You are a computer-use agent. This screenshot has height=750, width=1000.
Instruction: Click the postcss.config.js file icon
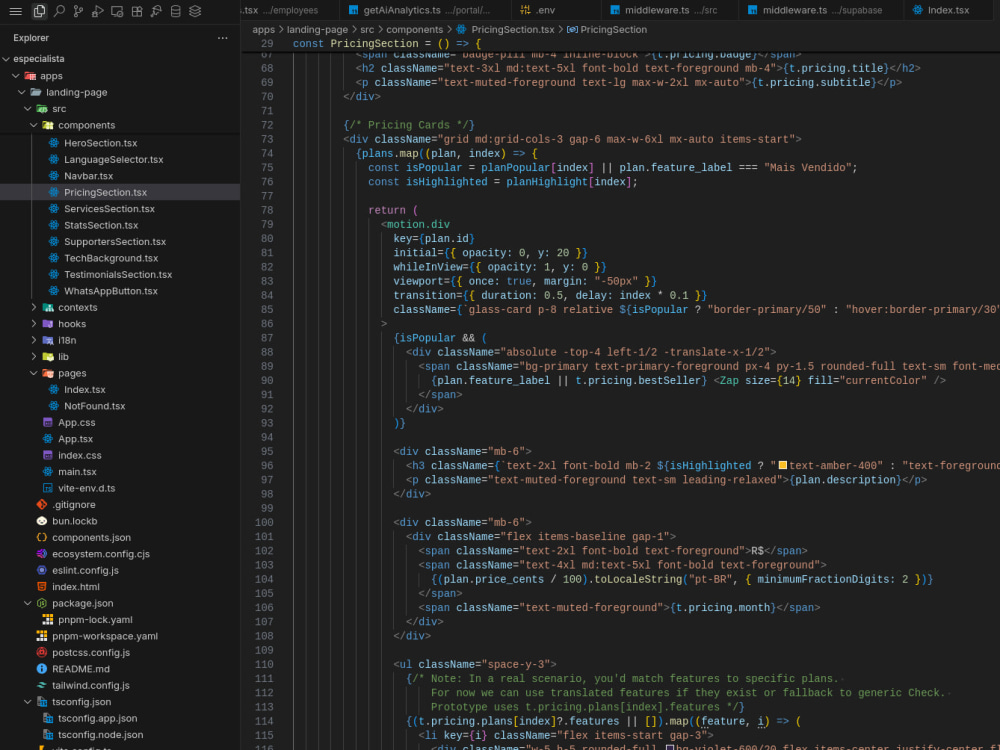point(41,652)
